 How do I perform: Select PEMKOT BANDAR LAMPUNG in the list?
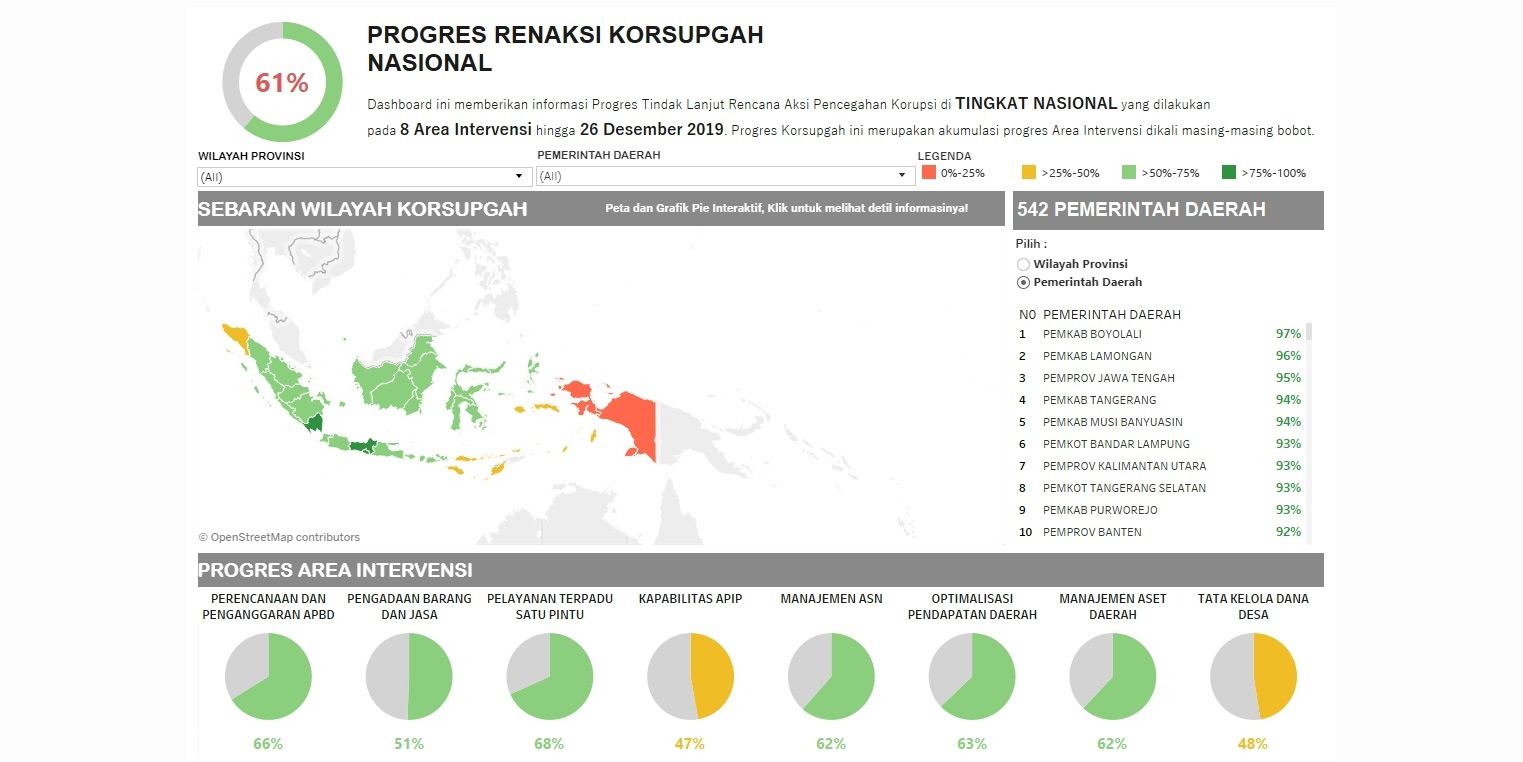pos(1116,444)
